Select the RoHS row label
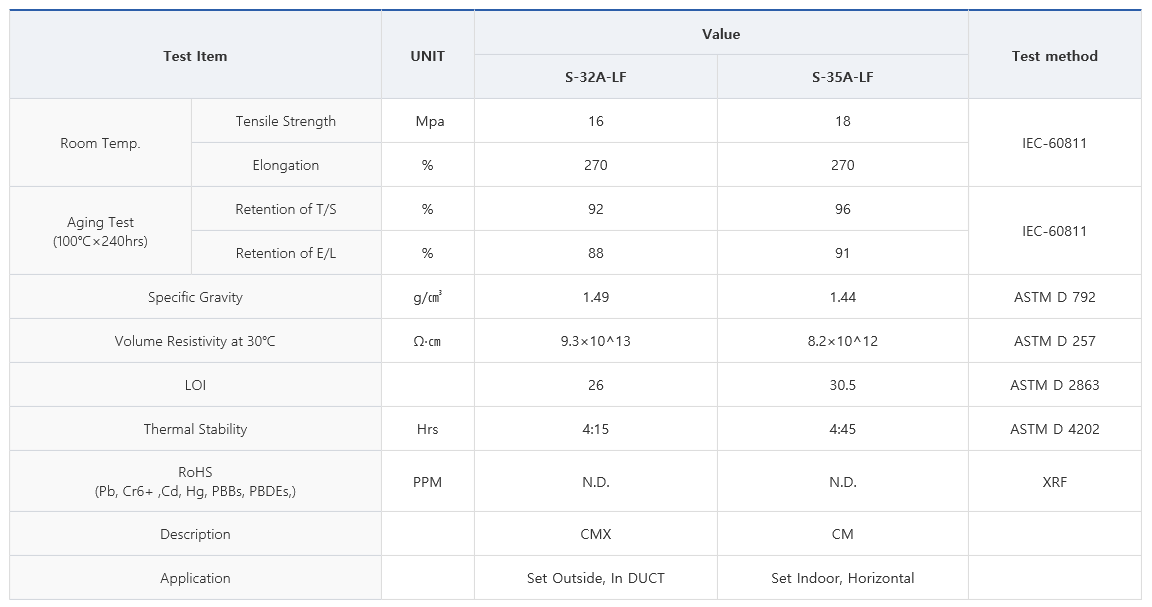The image size is (1152, 607). pos(195,481)
